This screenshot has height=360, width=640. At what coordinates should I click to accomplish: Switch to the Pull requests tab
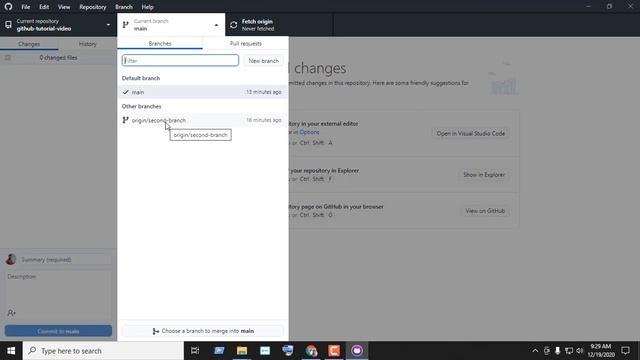245,43
